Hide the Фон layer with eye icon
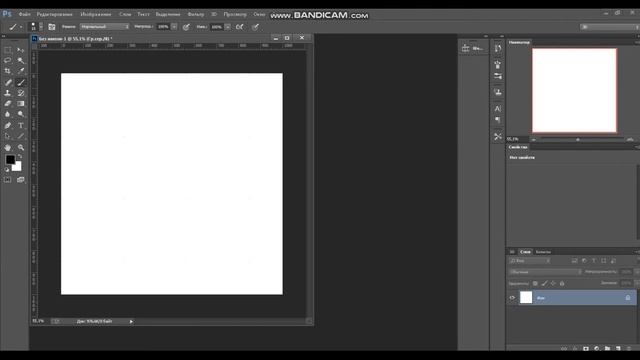 512,298
